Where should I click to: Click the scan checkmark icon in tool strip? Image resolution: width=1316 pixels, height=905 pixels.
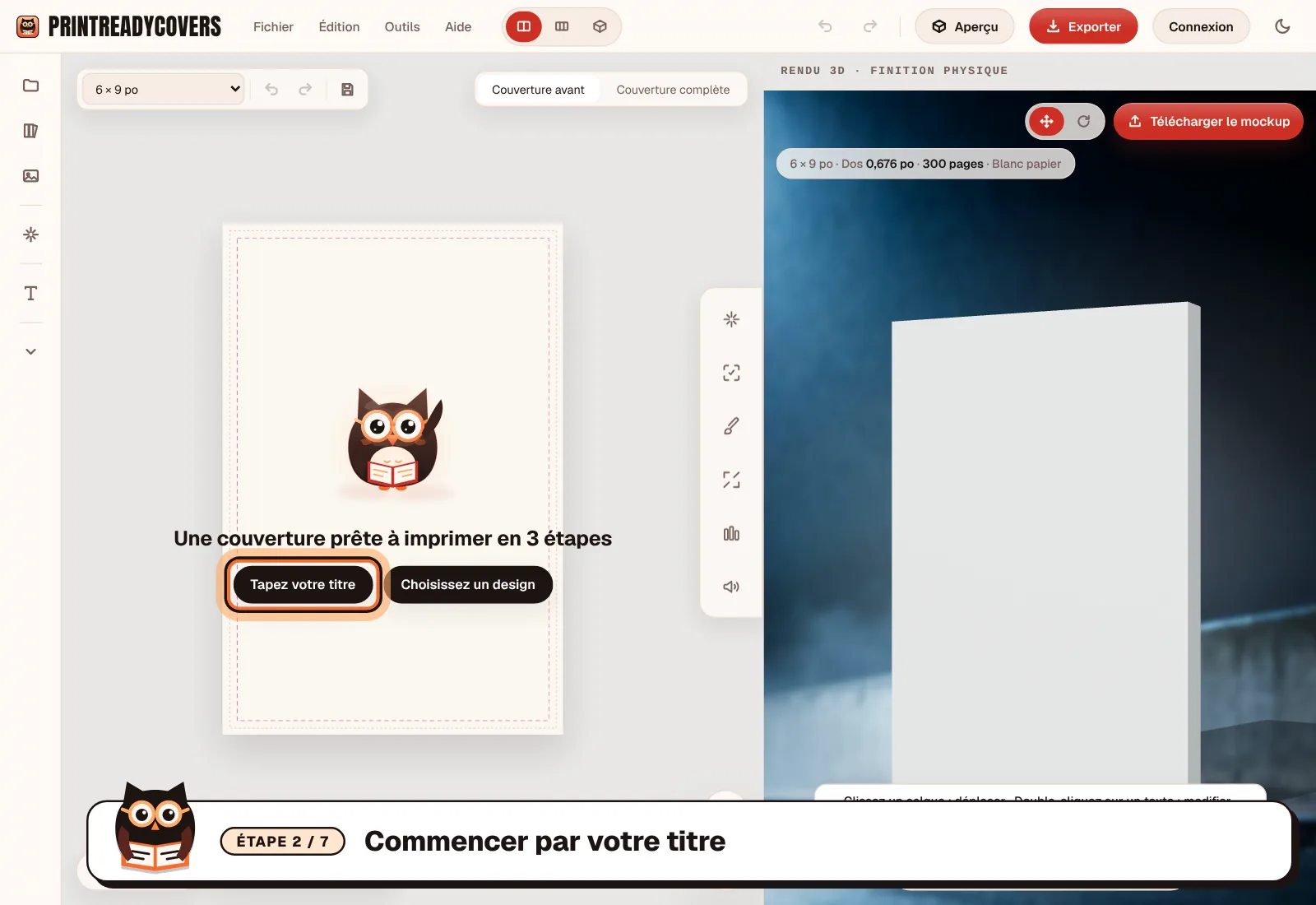[x=731, y=373]
